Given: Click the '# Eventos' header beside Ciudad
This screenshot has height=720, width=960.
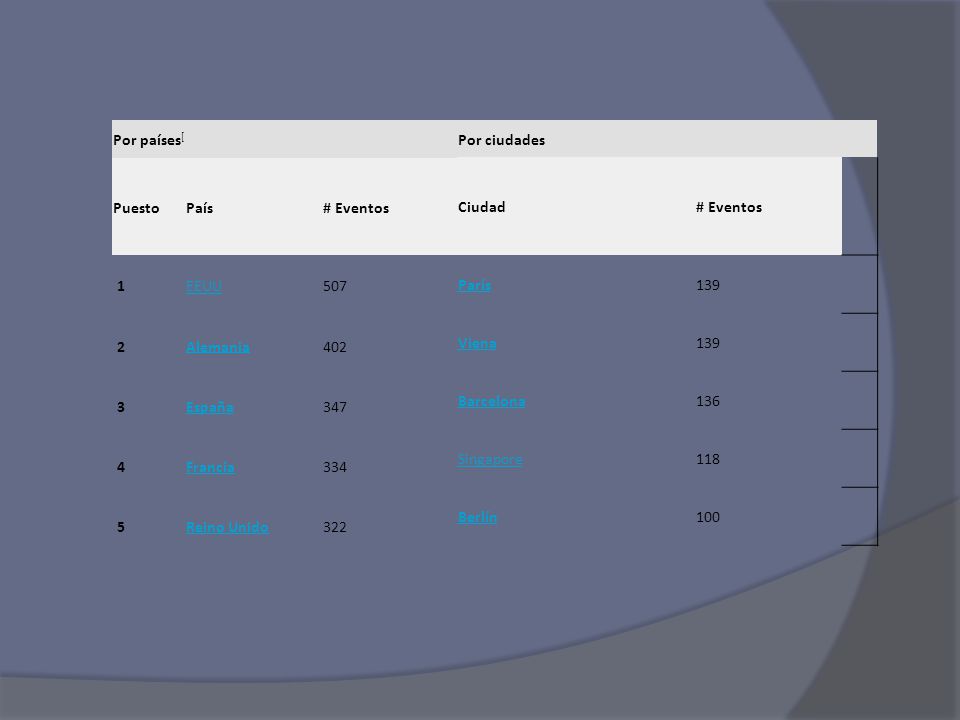Looking at the screenshot, I should click(x=729, y=207).
